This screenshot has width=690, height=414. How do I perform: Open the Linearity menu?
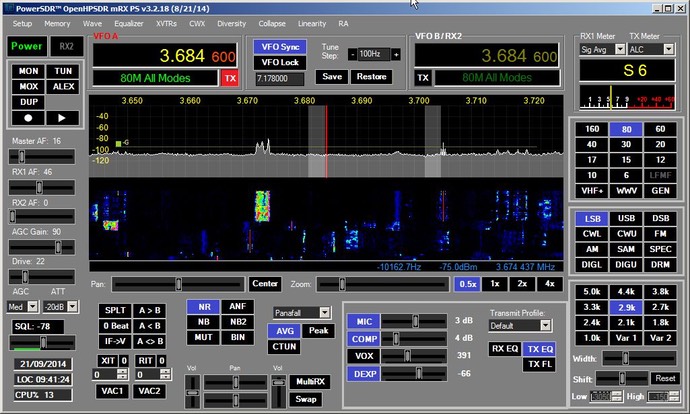(x=312, y=24)
